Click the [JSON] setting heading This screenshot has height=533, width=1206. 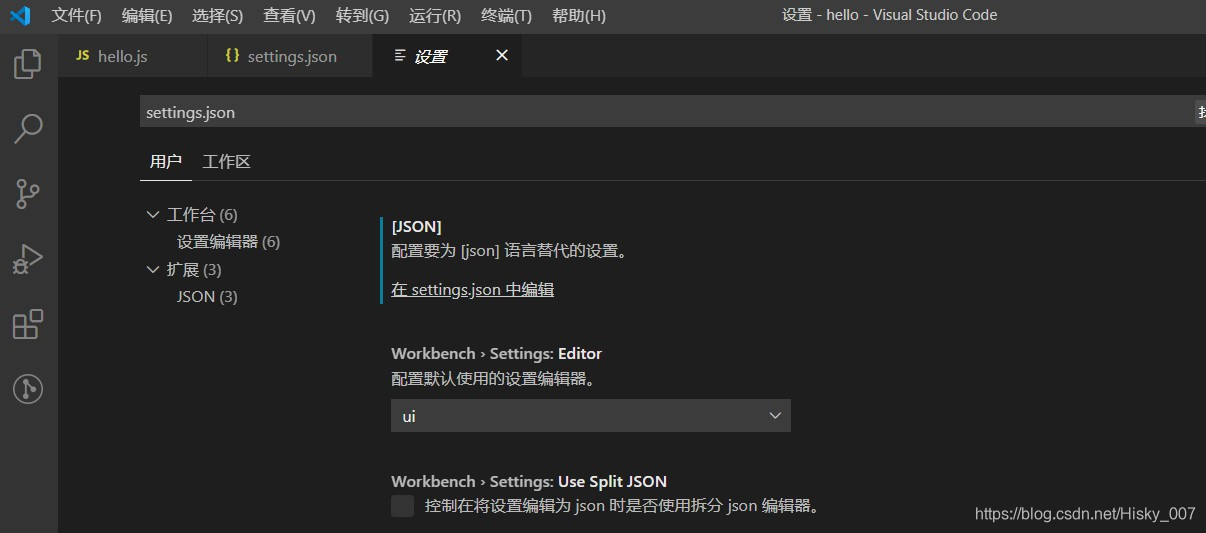coord(416,227)
